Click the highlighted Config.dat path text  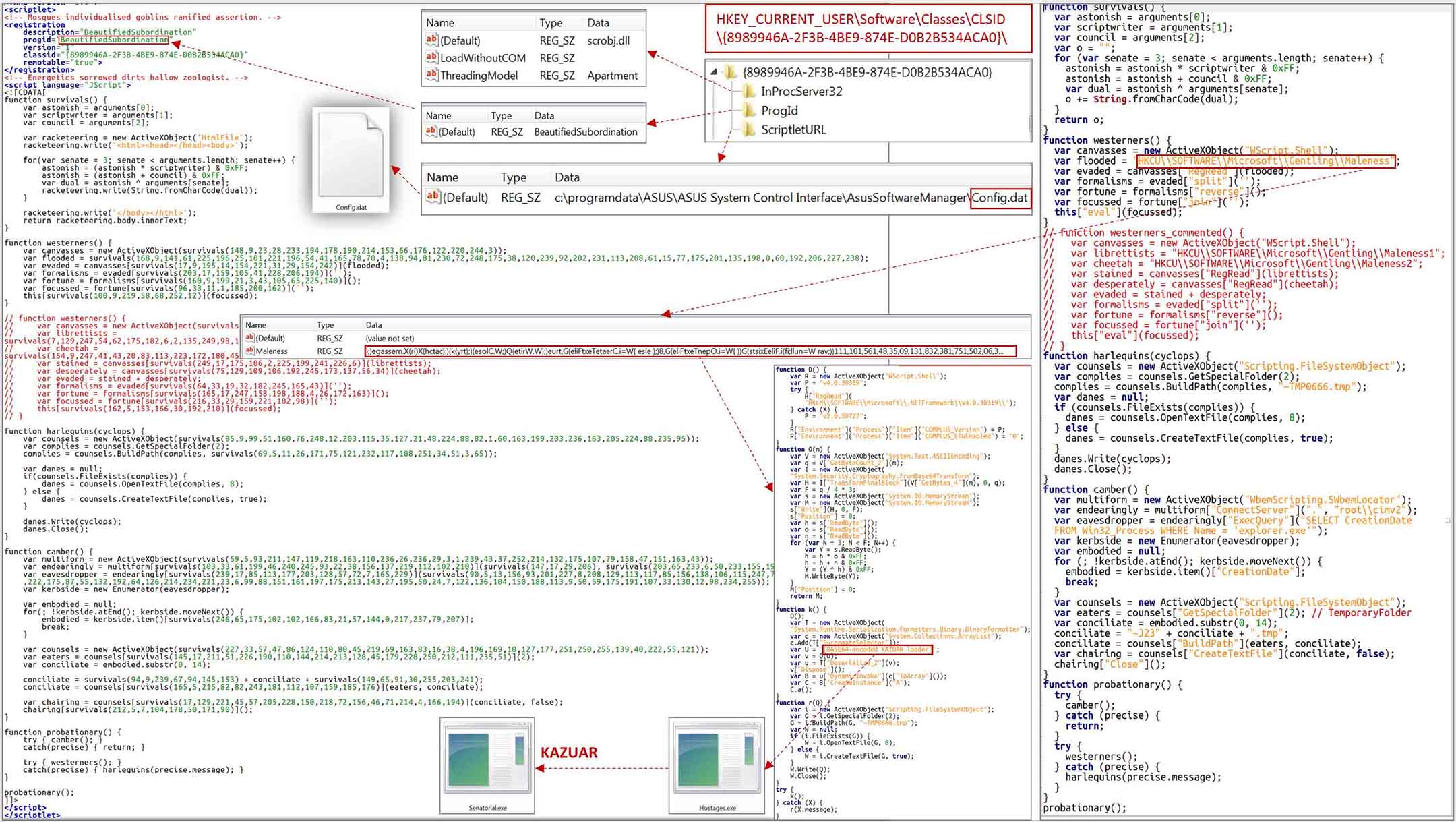point(1001,198)
